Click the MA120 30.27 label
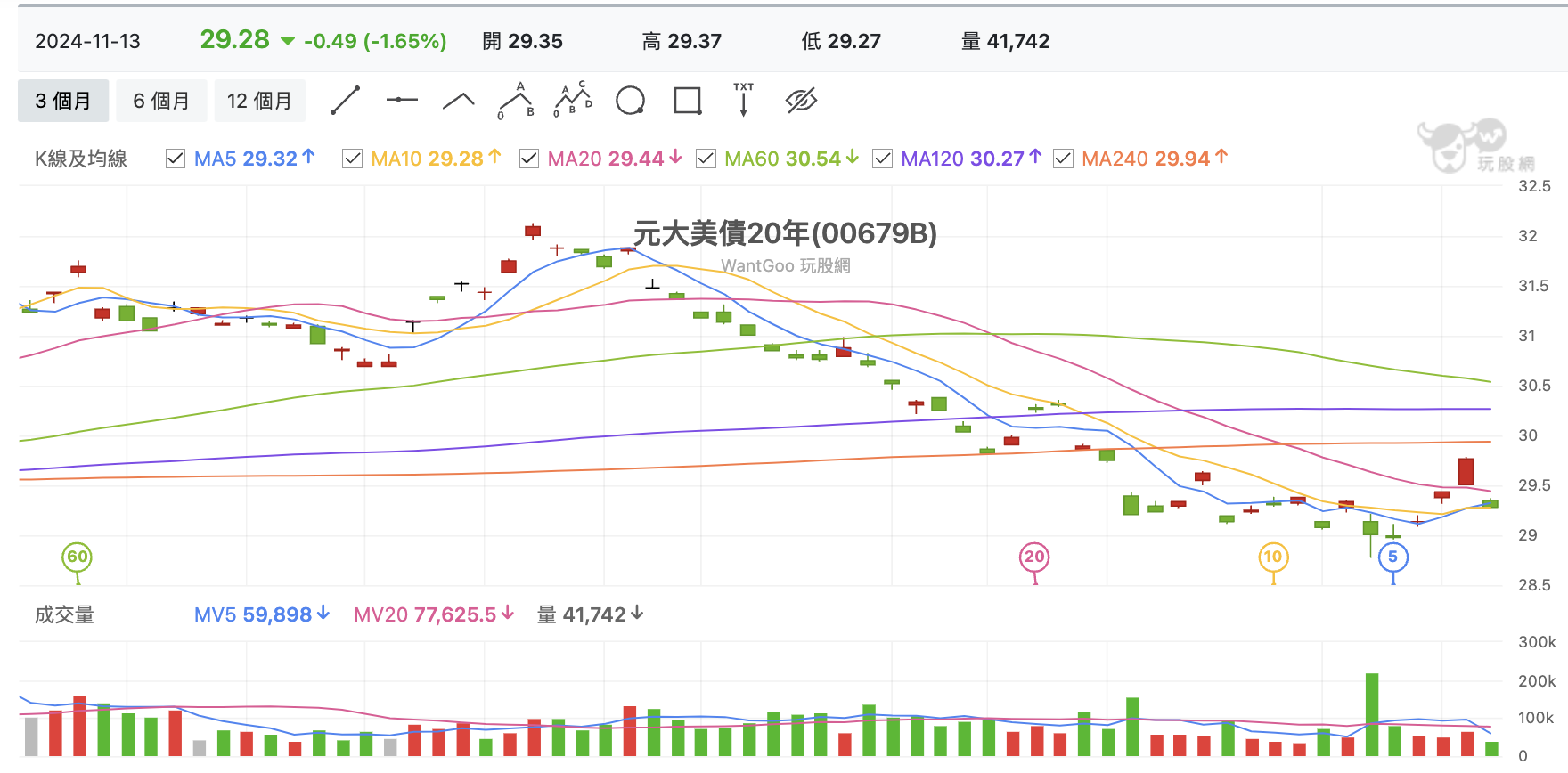 pyautogui.click(x=971, y=159)
